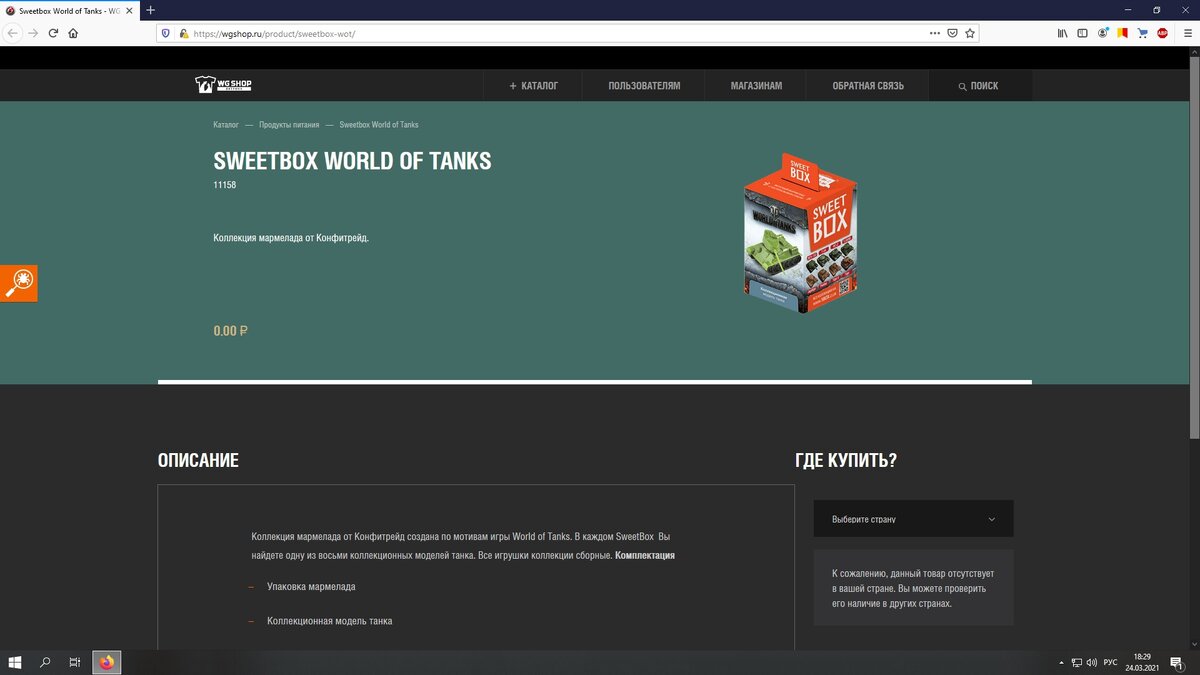Viewport: 1200px width, 675px height.
Task: Open the Windows Start menu
Action: tap(15, 662)
